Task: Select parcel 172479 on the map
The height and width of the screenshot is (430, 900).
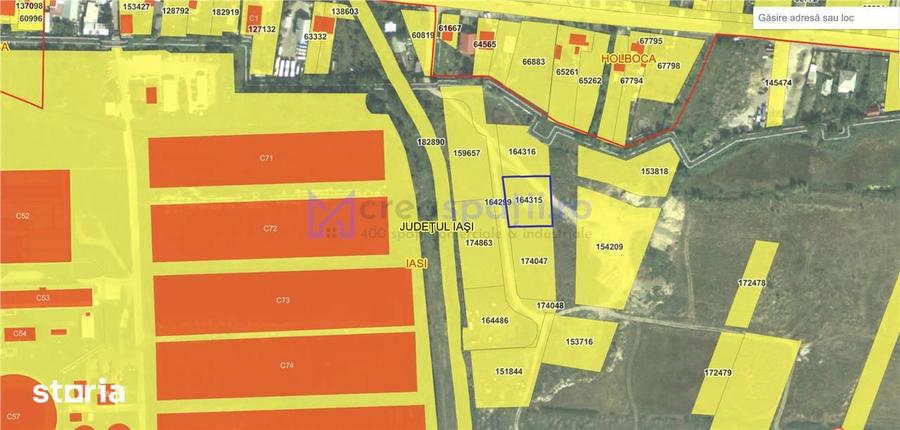Action: [x=718, y=373]
